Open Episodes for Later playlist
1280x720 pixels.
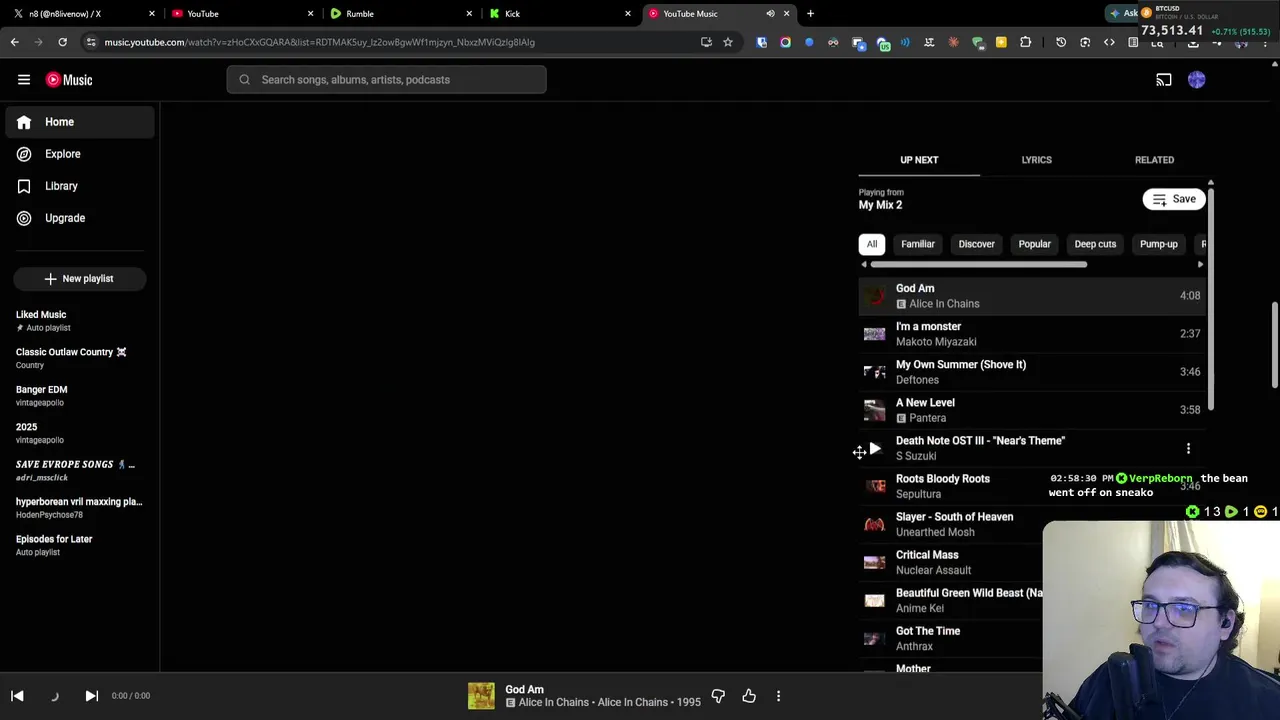tap(78, 545)
